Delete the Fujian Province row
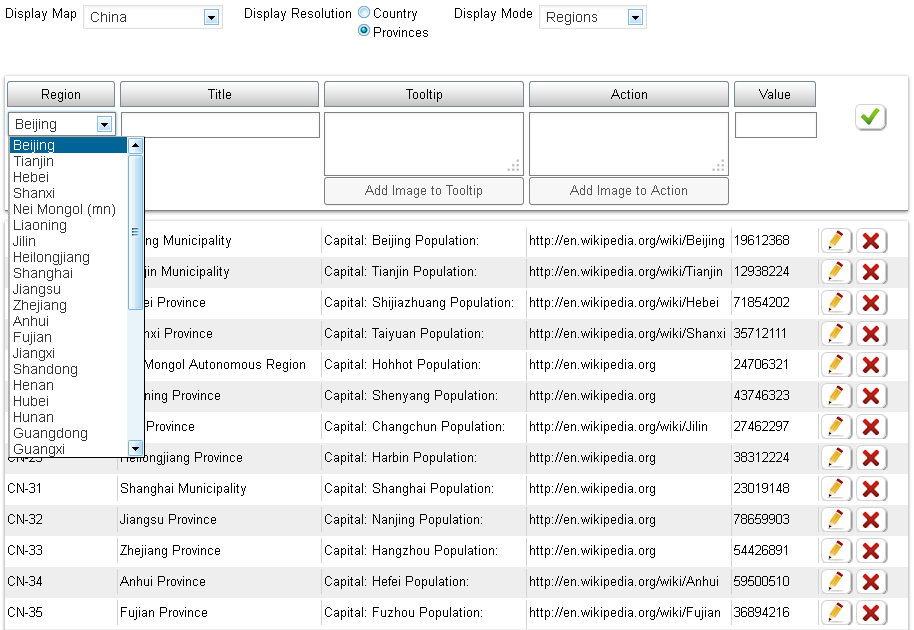This screenshot has height=630, width=914. [x=871, y=613]
